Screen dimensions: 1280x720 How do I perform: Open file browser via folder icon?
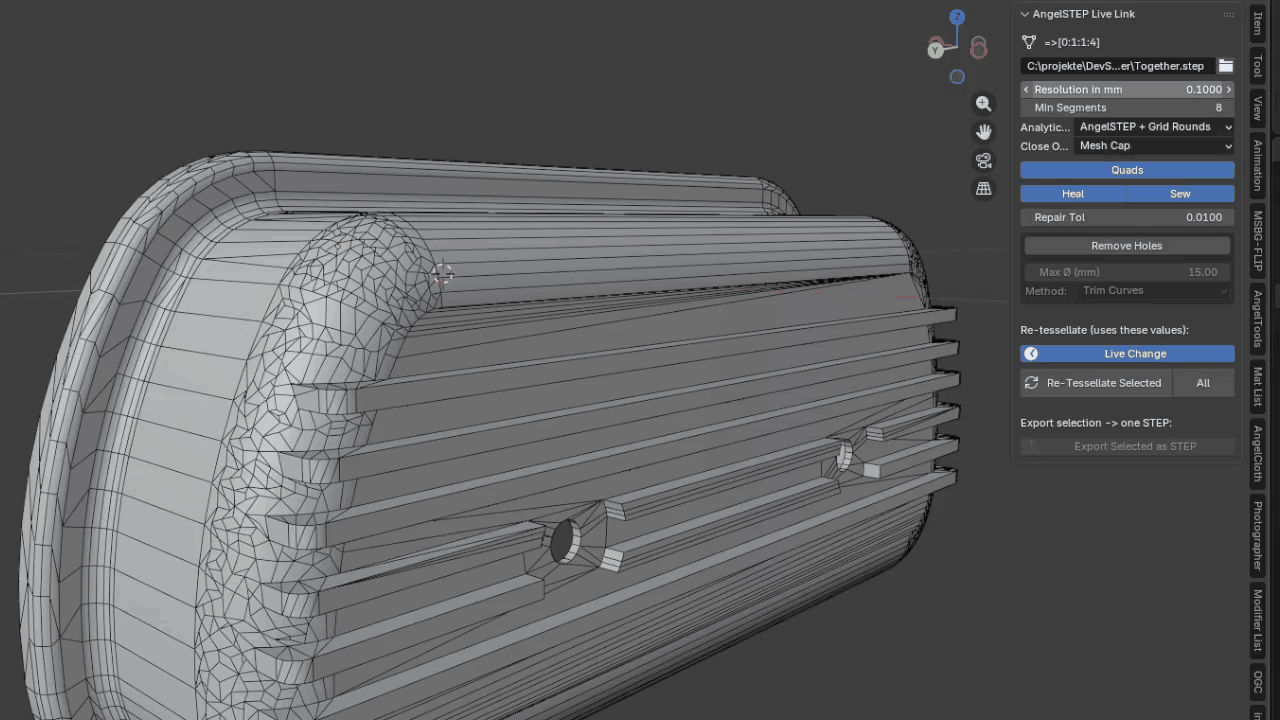tap(1225, 66)
